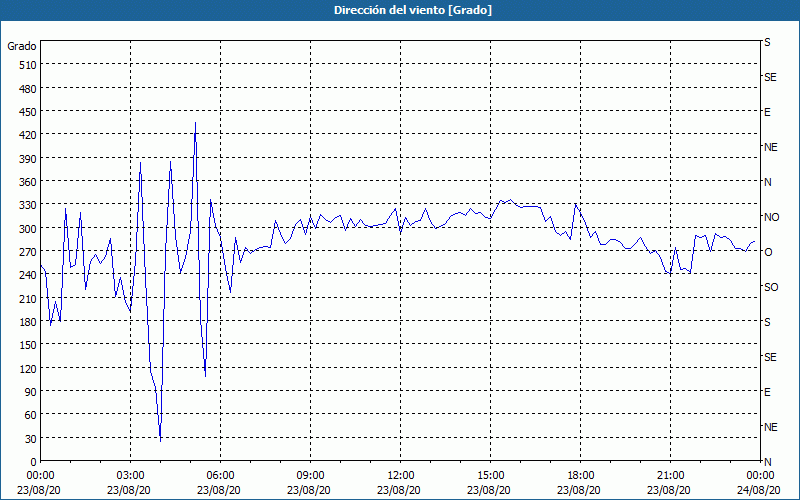
Task: Click the 450 y-axis value
Action: coord(28,112)
